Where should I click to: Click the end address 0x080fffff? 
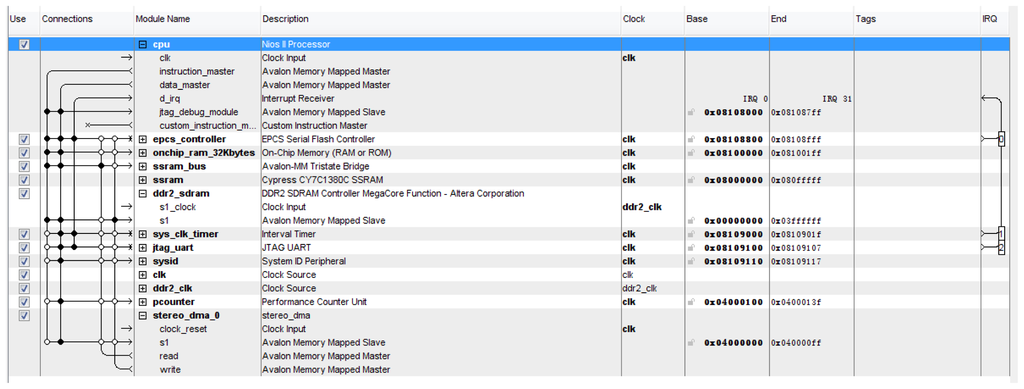coord(795,180)
